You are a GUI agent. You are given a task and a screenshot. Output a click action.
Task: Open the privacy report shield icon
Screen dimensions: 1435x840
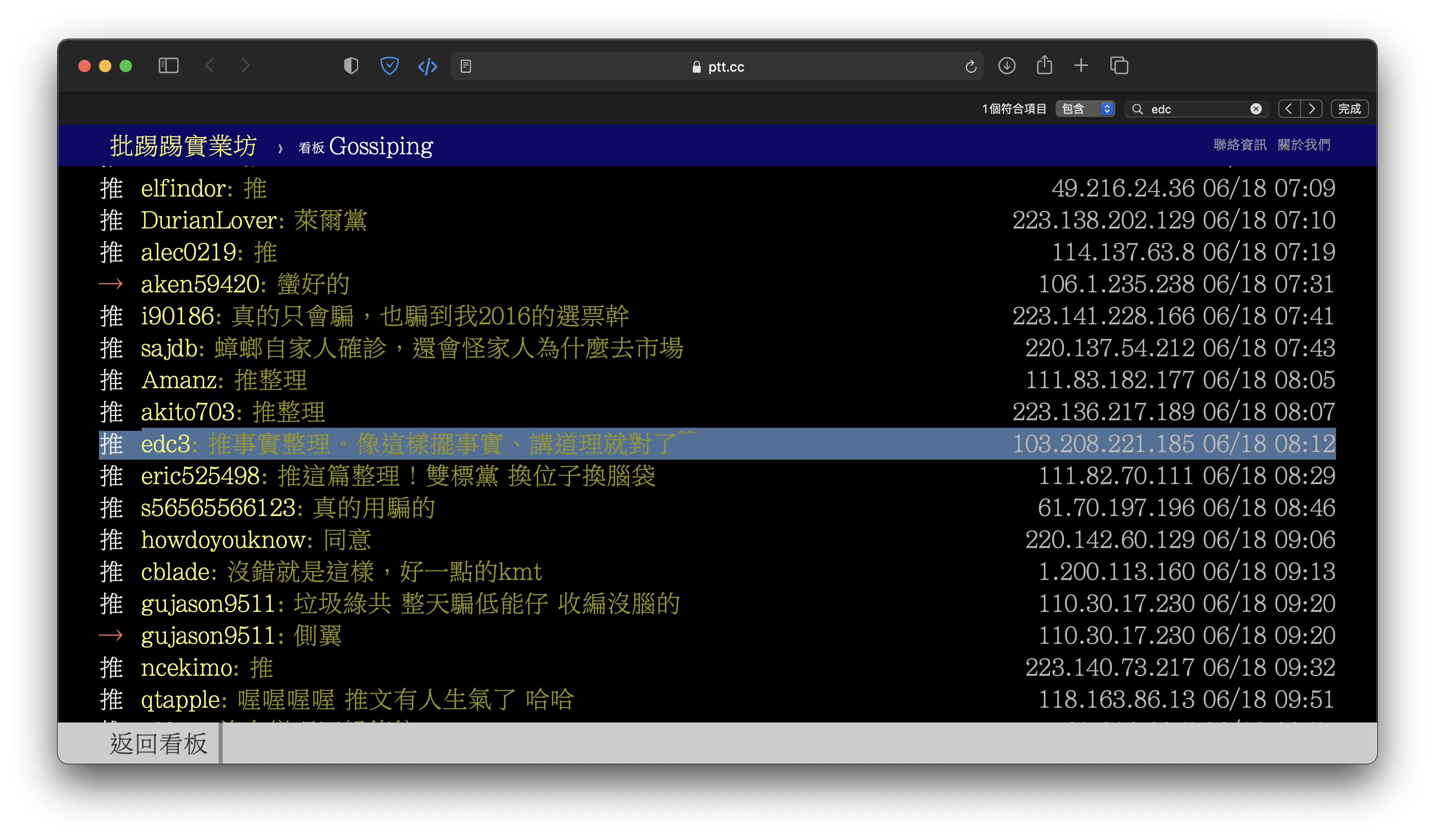[x=351, y=66]
